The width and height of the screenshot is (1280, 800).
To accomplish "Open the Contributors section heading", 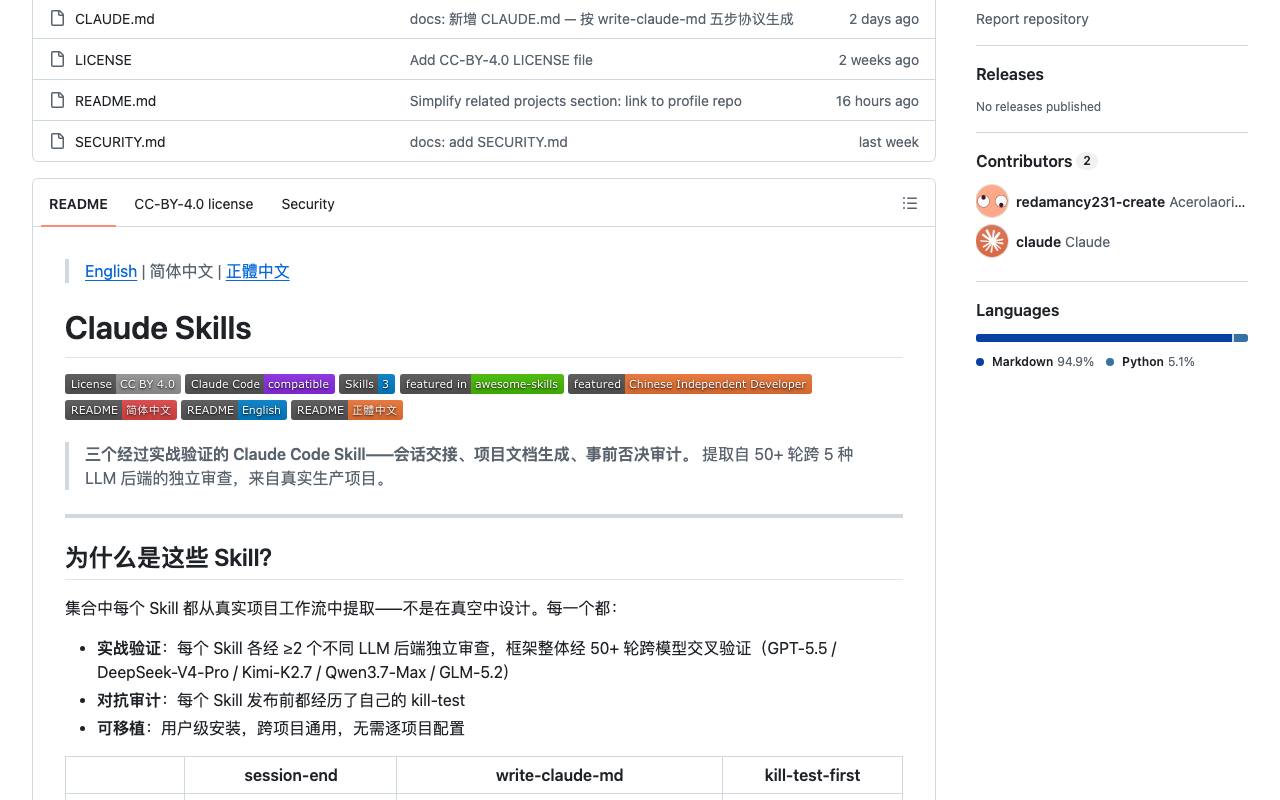I will click(x=1024, y=161).
